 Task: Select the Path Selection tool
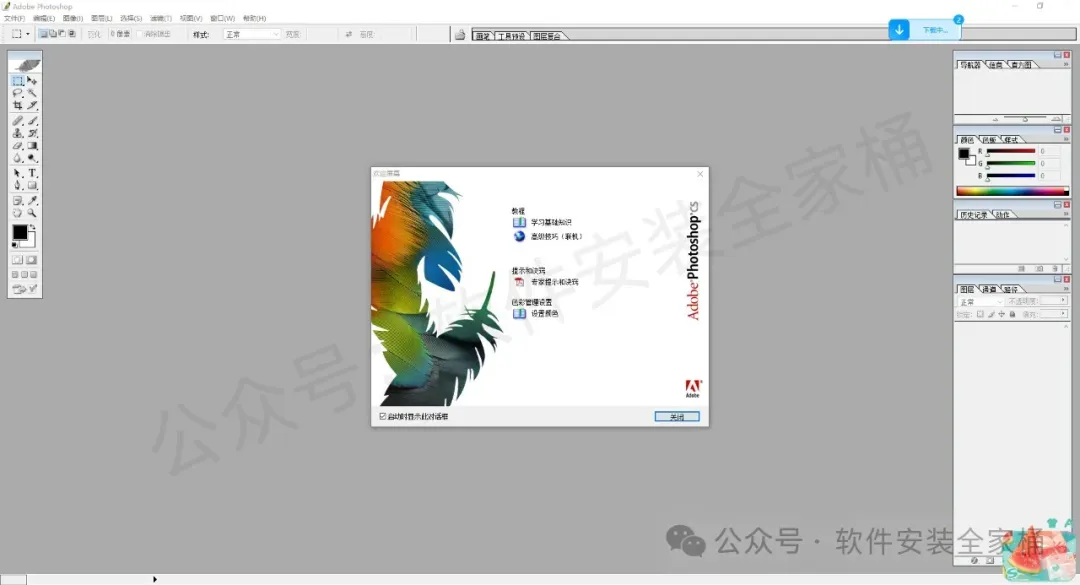click(x=18, y=173)
